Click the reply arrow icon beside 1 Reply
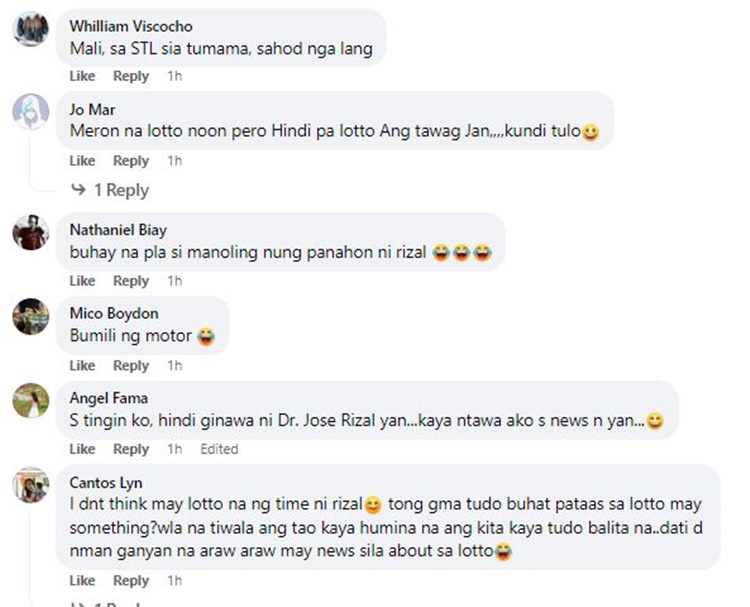This screenshot has width=750, height=607. point(78,189)
